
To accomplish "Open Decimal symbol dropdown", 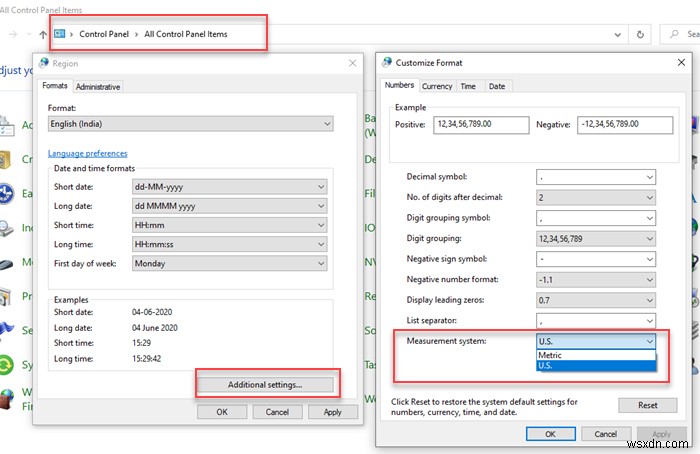I will click(596, 177).
